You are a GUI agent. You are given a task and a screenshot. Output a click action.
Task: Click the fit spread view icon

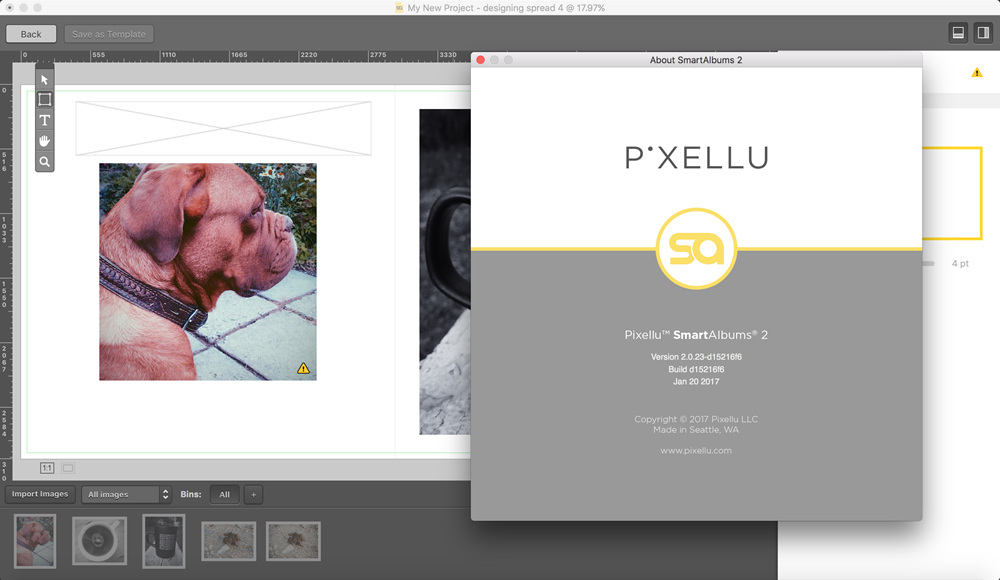click(68, 468)
